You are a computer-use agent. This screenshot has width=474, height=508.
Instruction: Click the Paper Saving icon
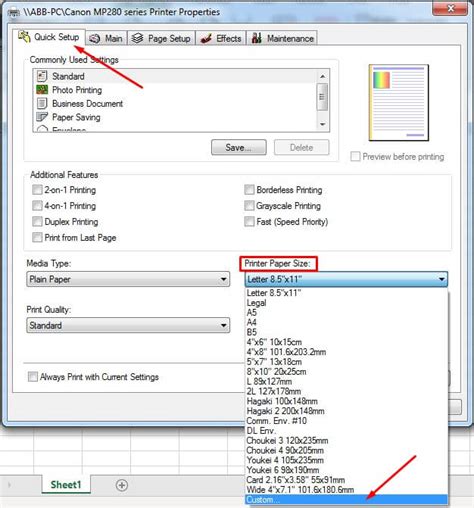point(42,117)
